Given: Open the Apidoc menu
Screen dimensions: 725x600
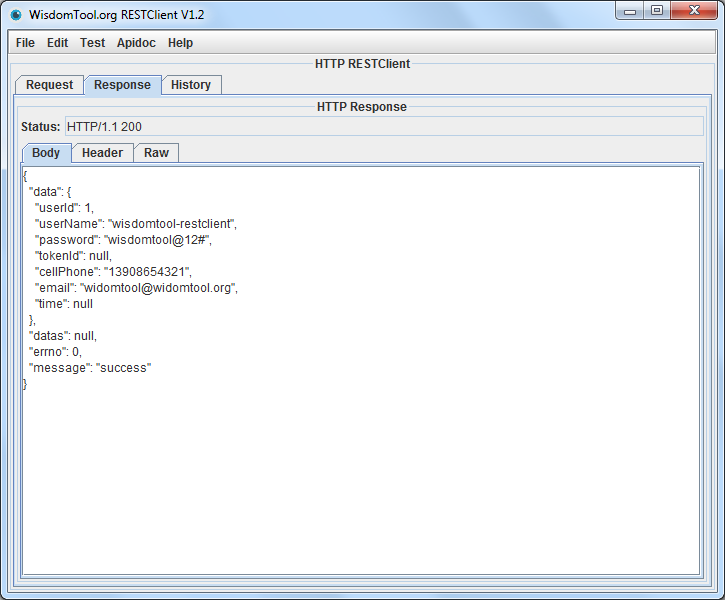Looking at the screenshot, I should [x=136, y=43].
